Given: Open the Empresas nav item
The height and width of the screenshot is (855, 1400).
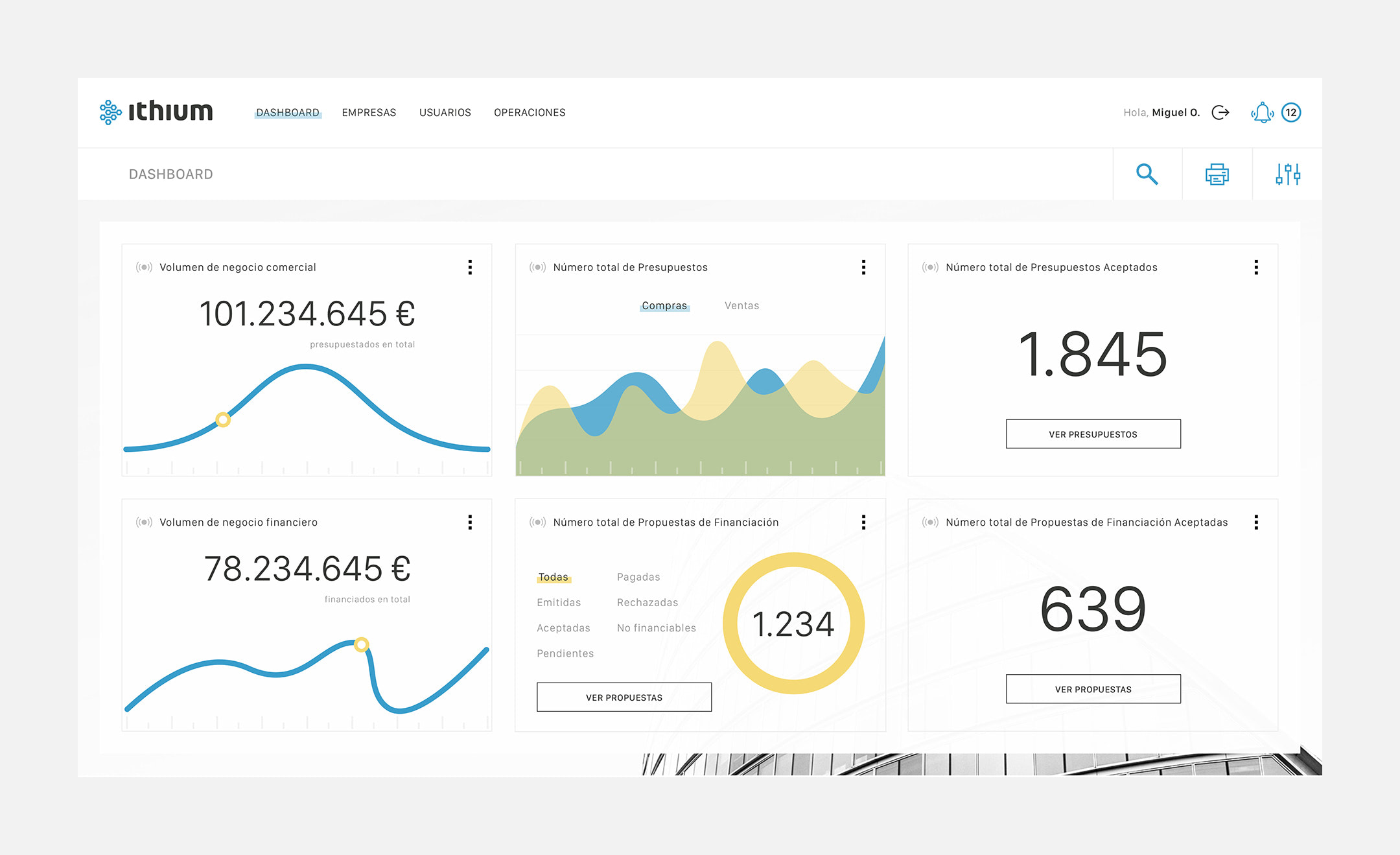Looking at the screenshot, I should [369, 112].
